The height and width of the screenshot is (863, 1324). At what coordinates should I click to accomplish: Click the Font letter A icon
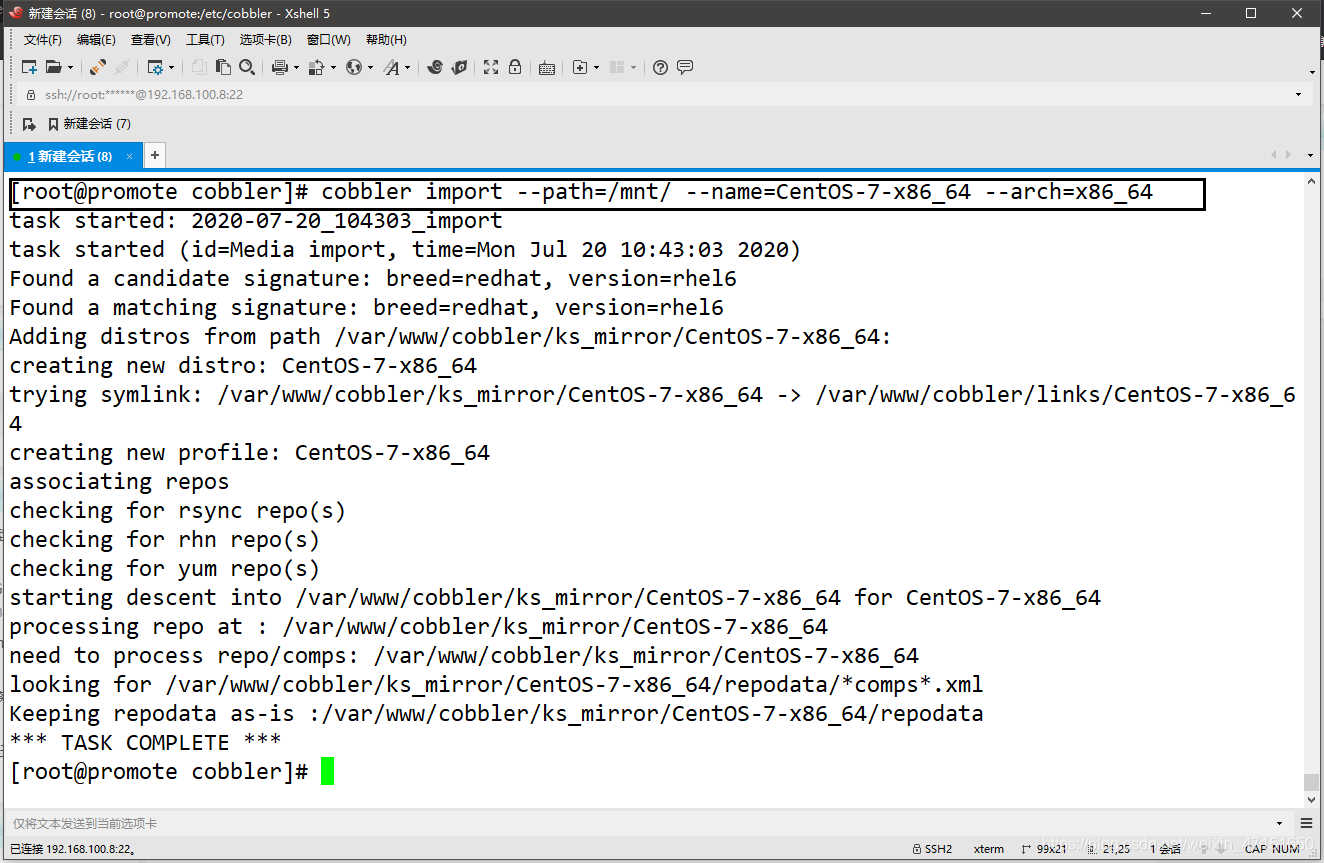pos(391,67)
